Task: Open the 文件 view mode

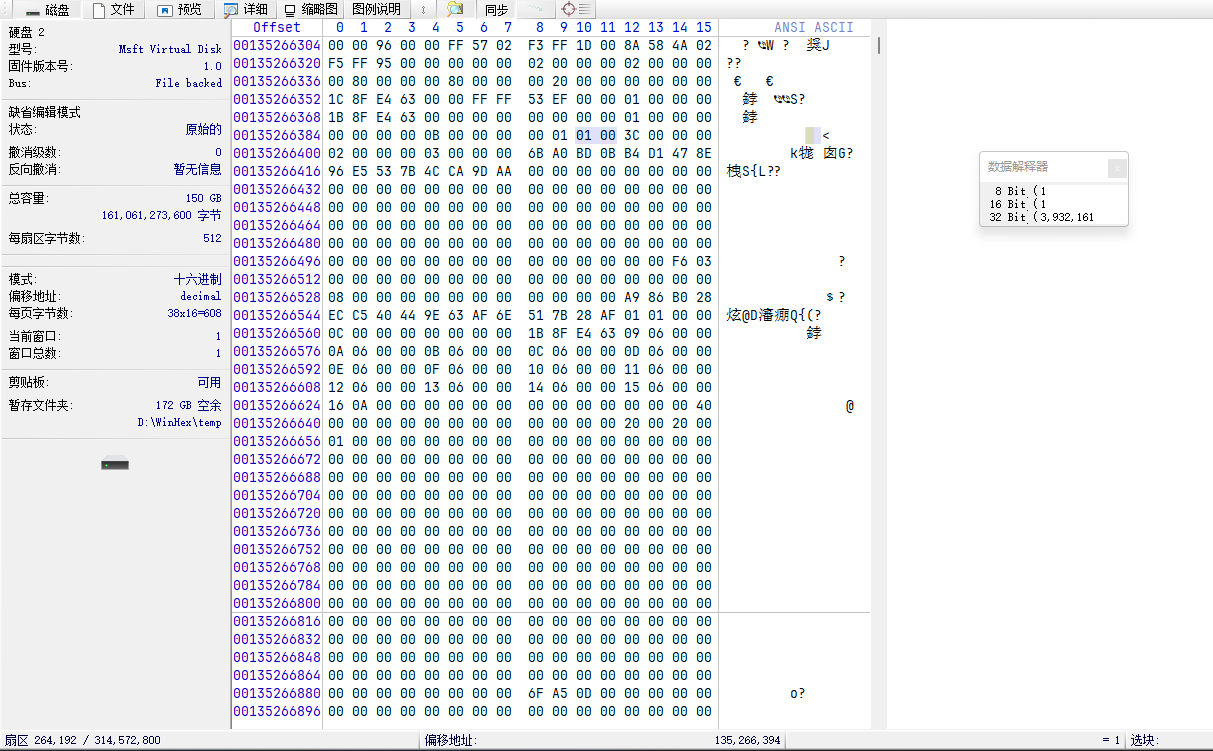Action: coord(114,10)
